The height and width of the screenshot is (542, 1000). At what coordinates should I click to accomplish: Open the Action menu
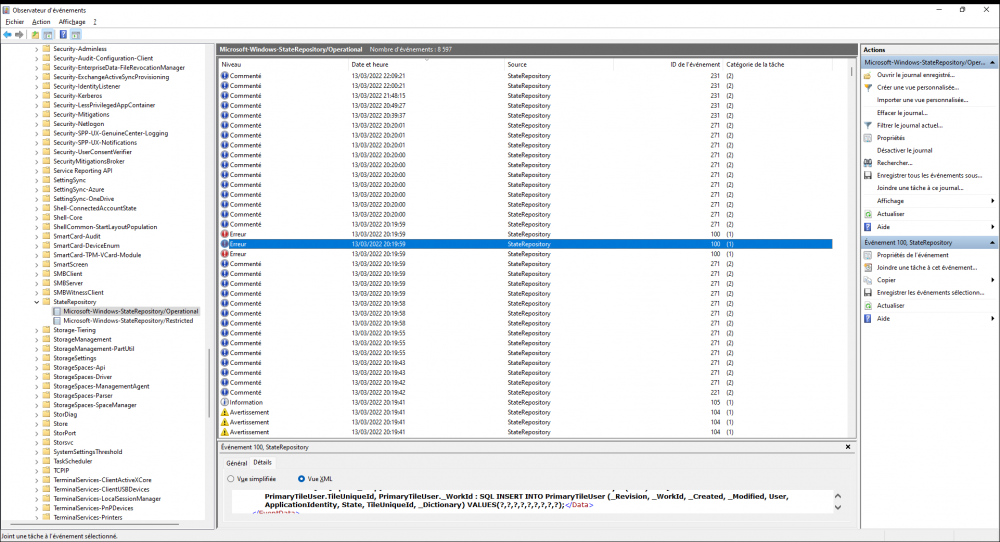[41, 21]
